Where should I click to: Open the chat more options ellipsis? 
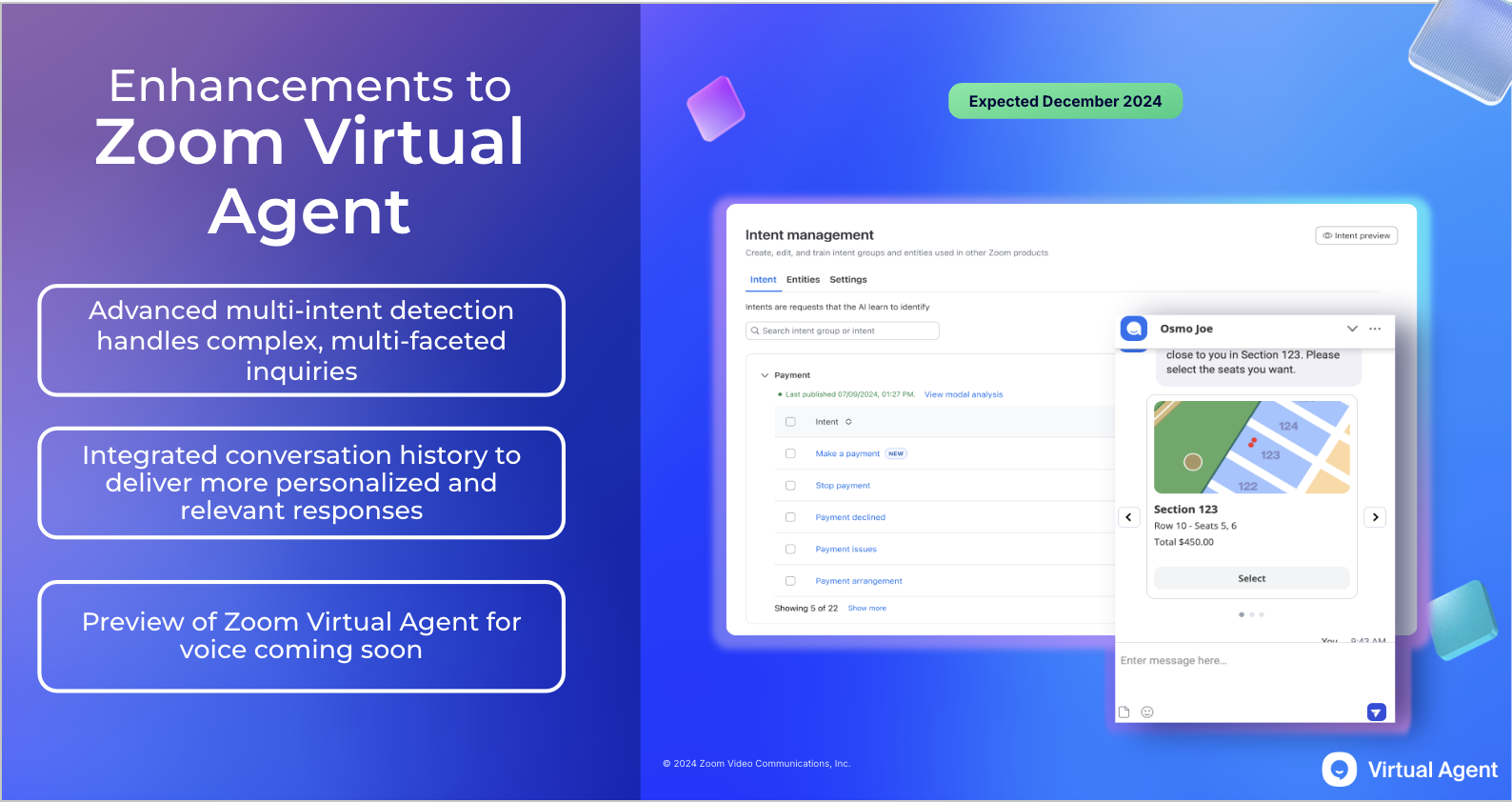1375,329
